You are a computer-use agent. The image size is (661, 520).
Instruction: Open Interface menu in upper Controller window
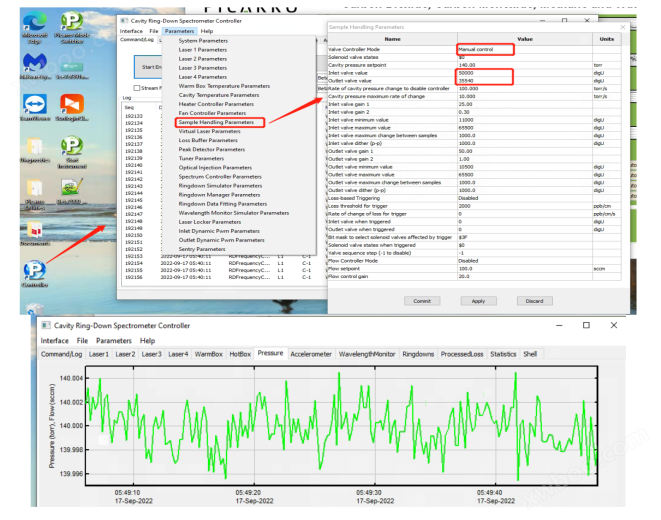point(131,31)
